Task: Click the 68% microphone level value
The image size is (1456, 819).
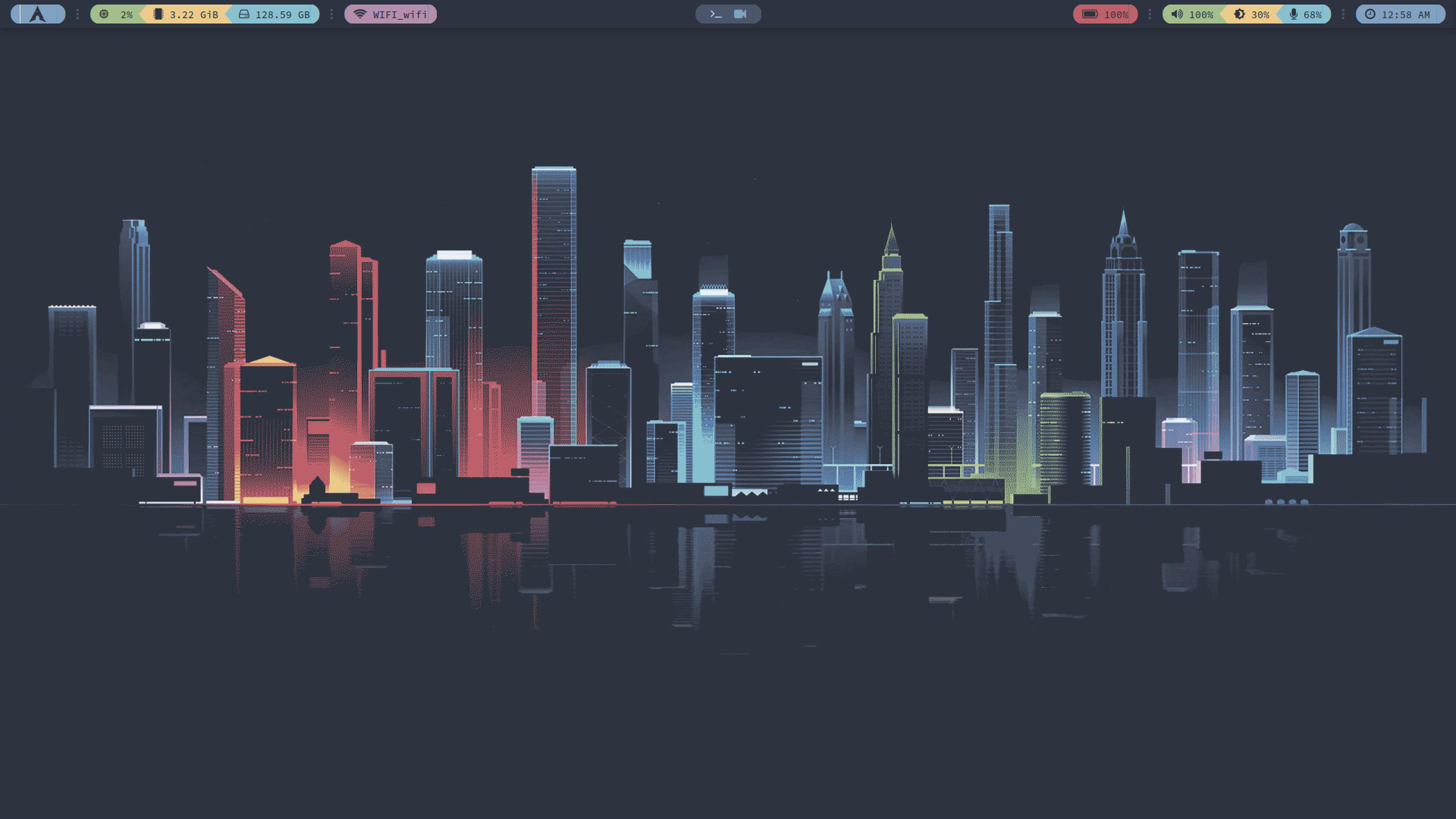Action: [1312, 14]
